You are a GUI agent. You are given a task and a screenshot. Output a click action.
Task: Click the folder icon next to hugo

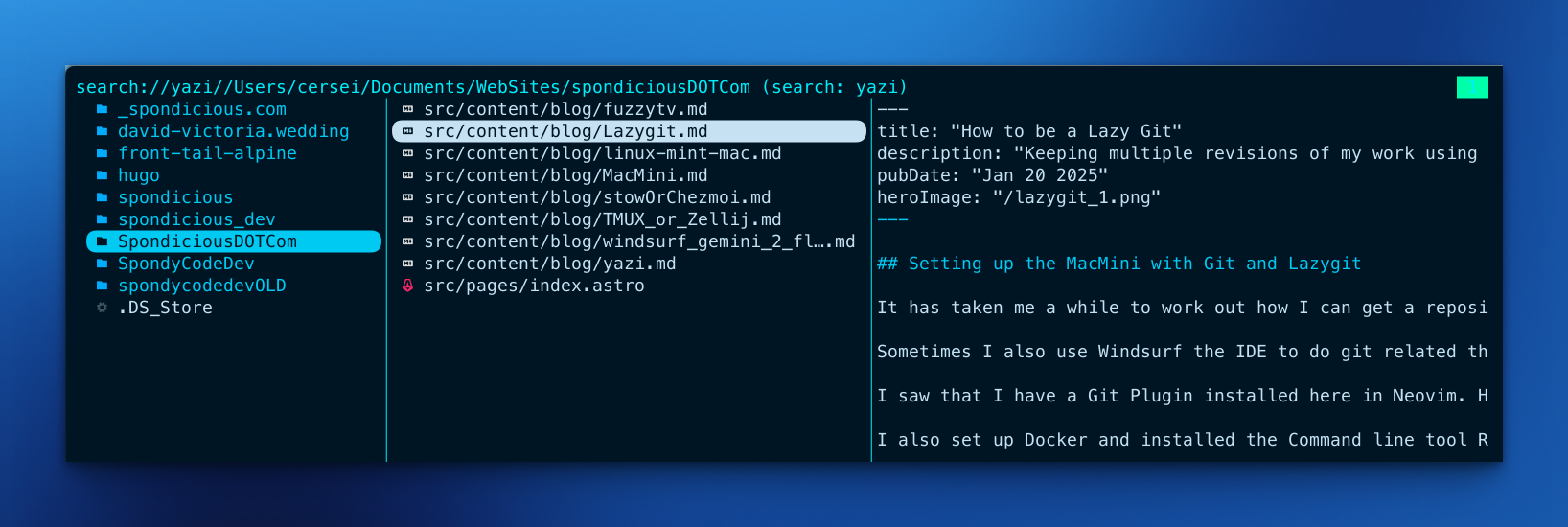(102, 175)
